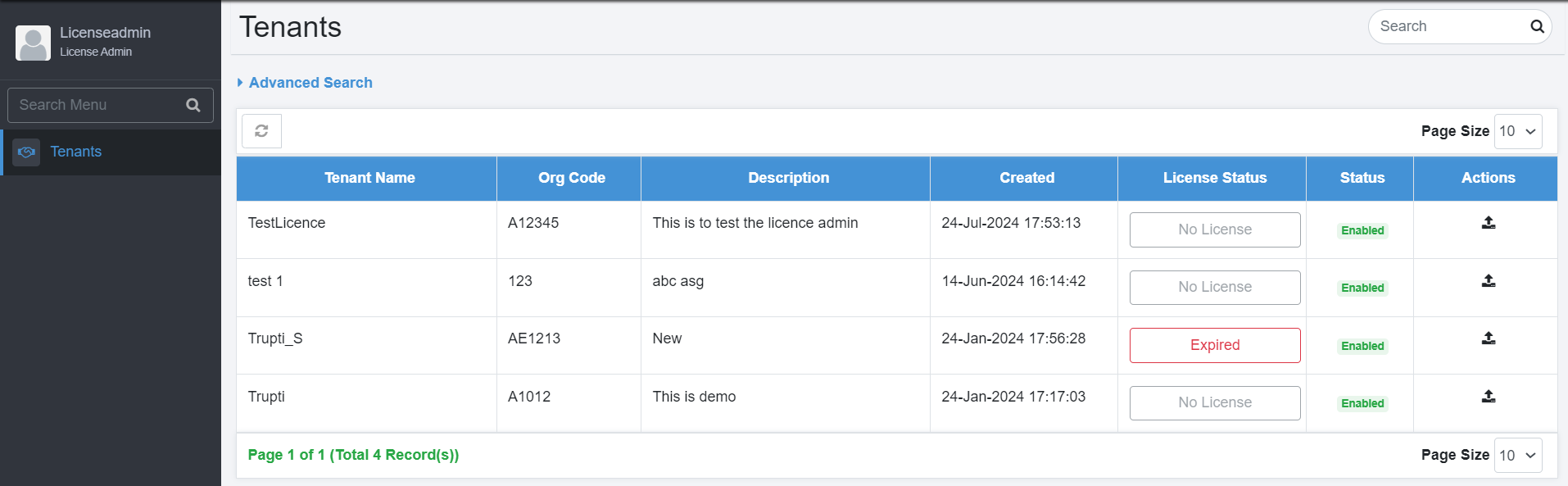This screenshot has height=486, width=1568.
Task: Click Enabled status badge for Trupti_S
Action: [1362, 346]
